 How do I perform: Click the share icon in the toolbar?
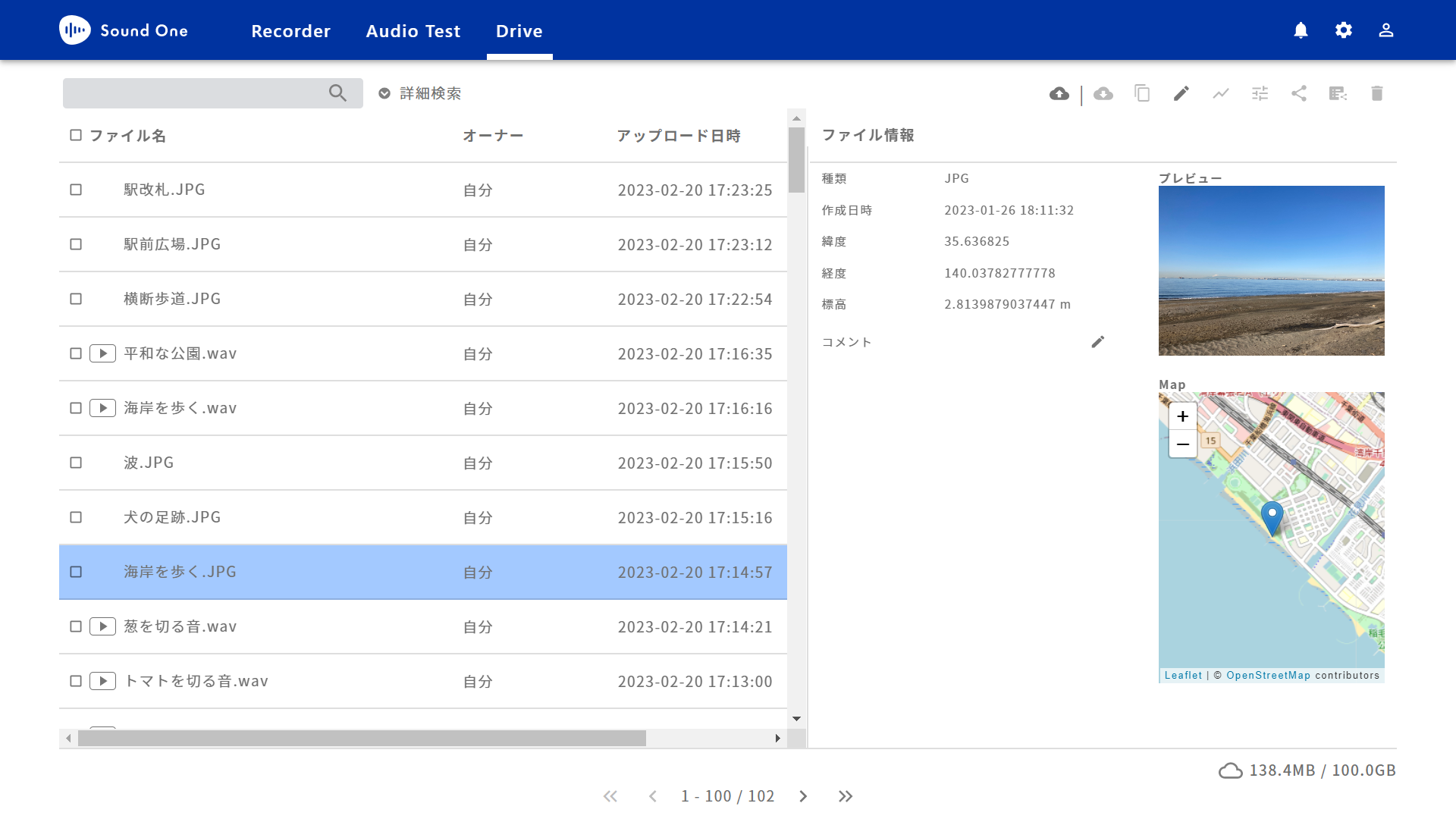pyautogui.click(x=1299, y=93)
